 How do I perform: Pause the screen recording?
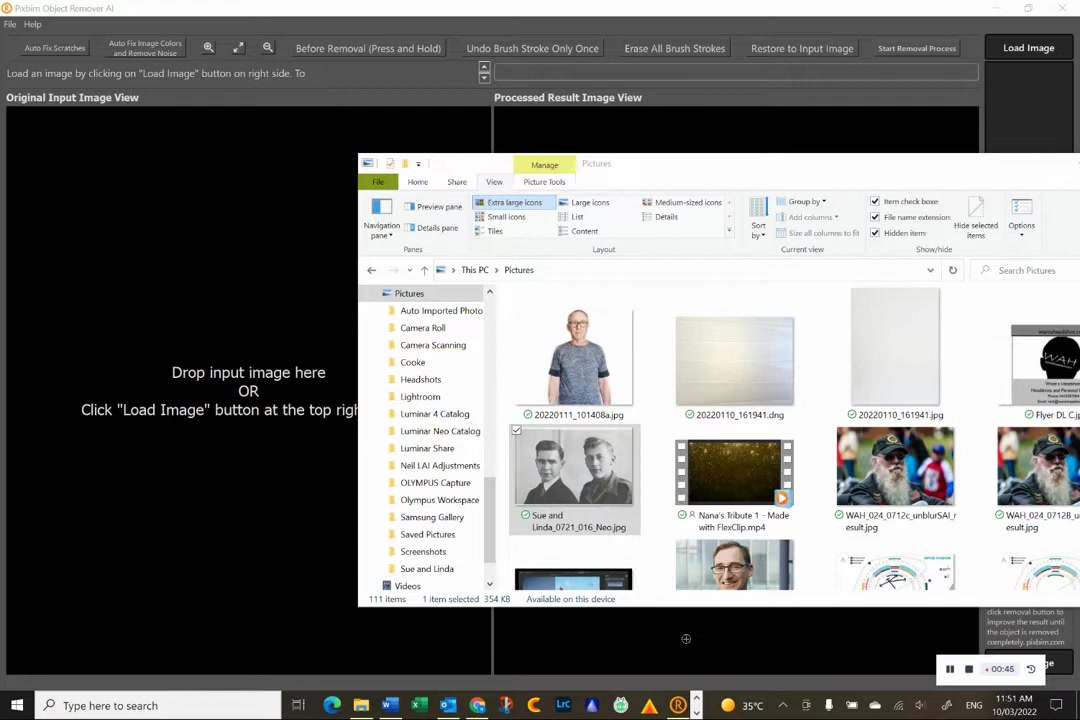(950, 669)
